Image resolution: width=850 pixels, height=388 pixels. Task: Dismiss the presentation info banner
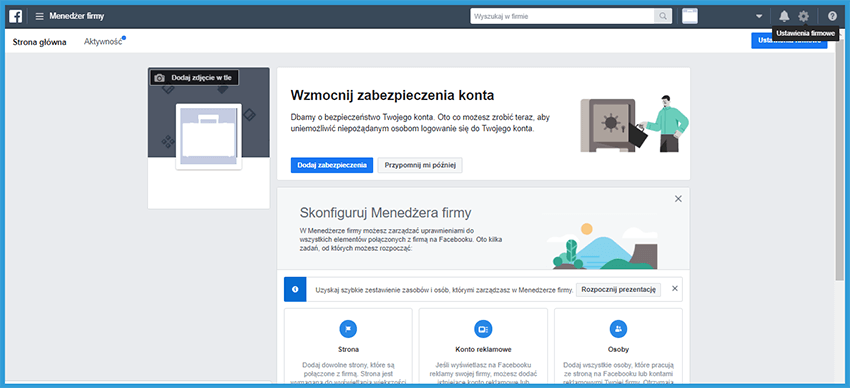click(675, 288)
